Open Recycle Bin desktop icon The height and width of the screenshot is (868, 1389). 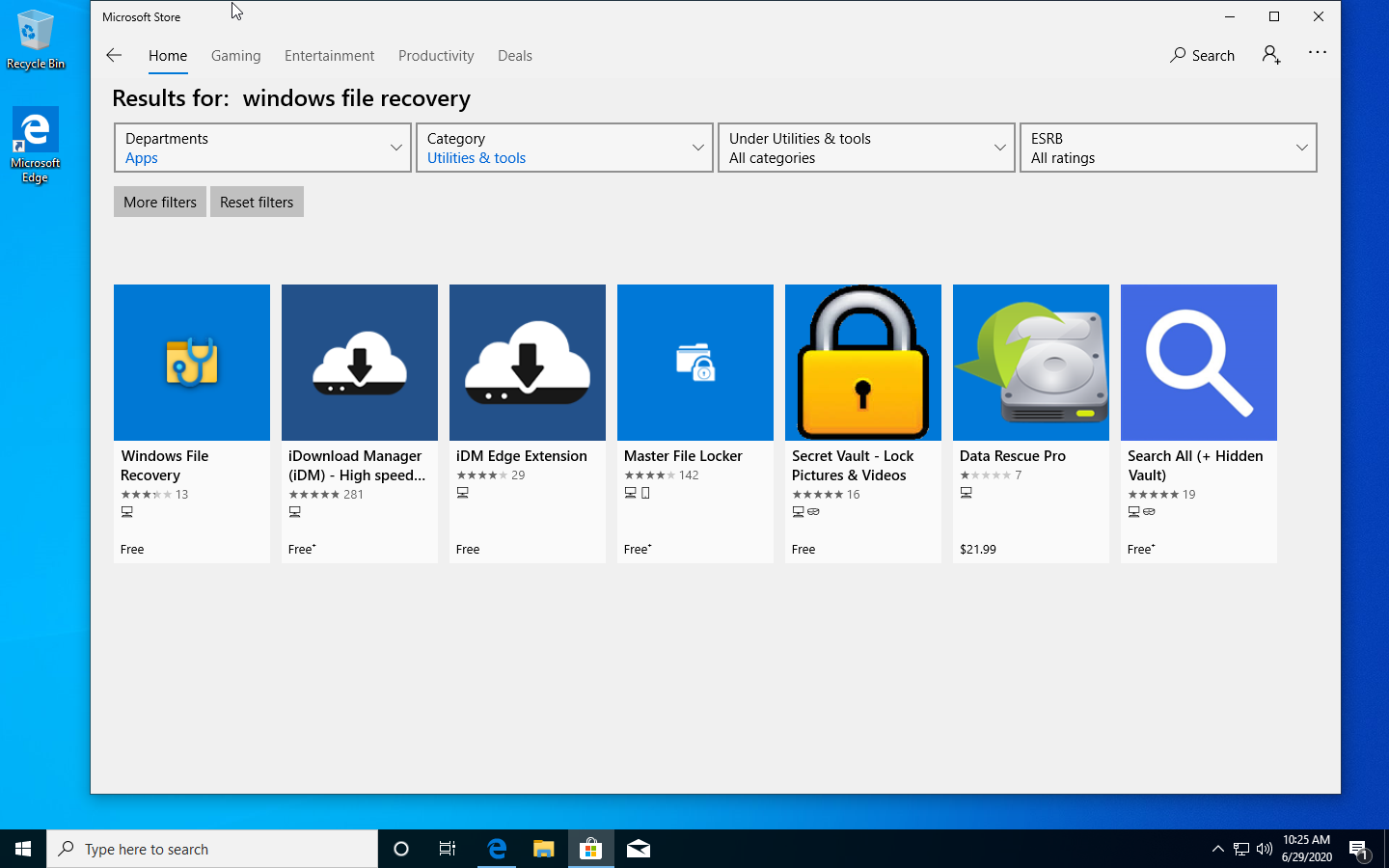[36, 41]
